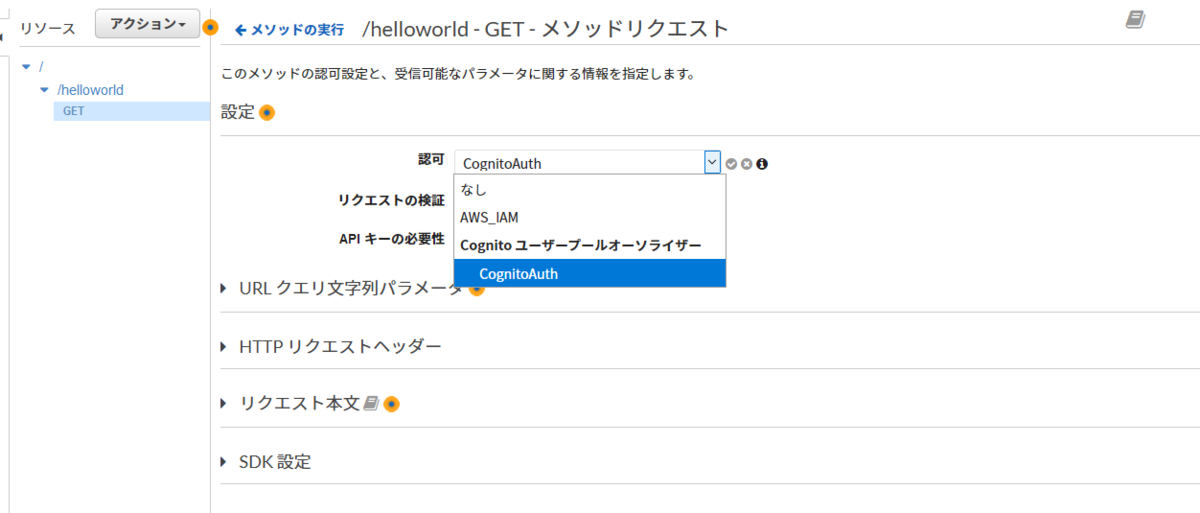The image size is (1200, 513).
Task: Open the 認可 dropdown arrow
Action: click(x=712, y=163)
